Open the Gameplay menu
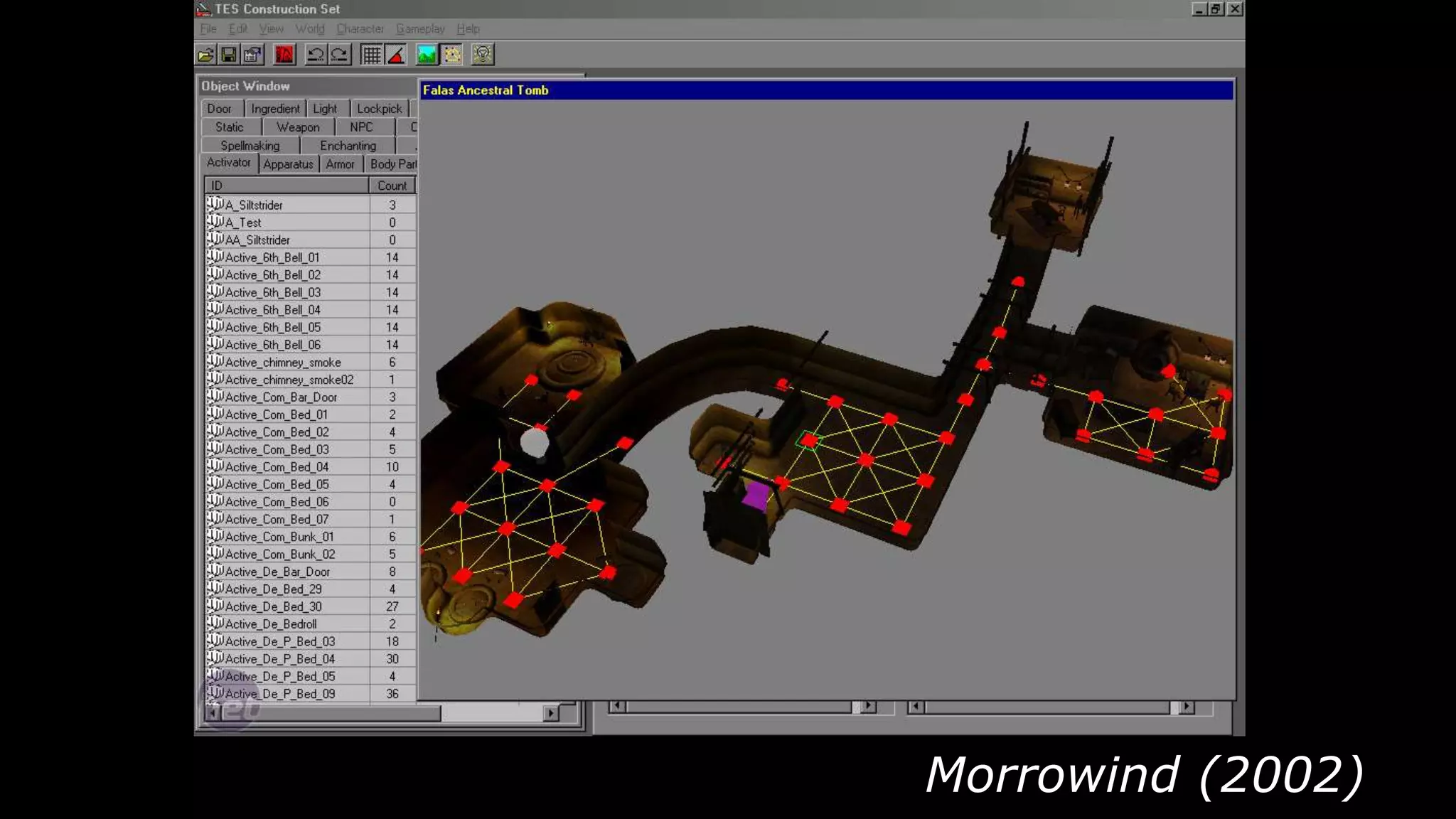 (420, 29)
